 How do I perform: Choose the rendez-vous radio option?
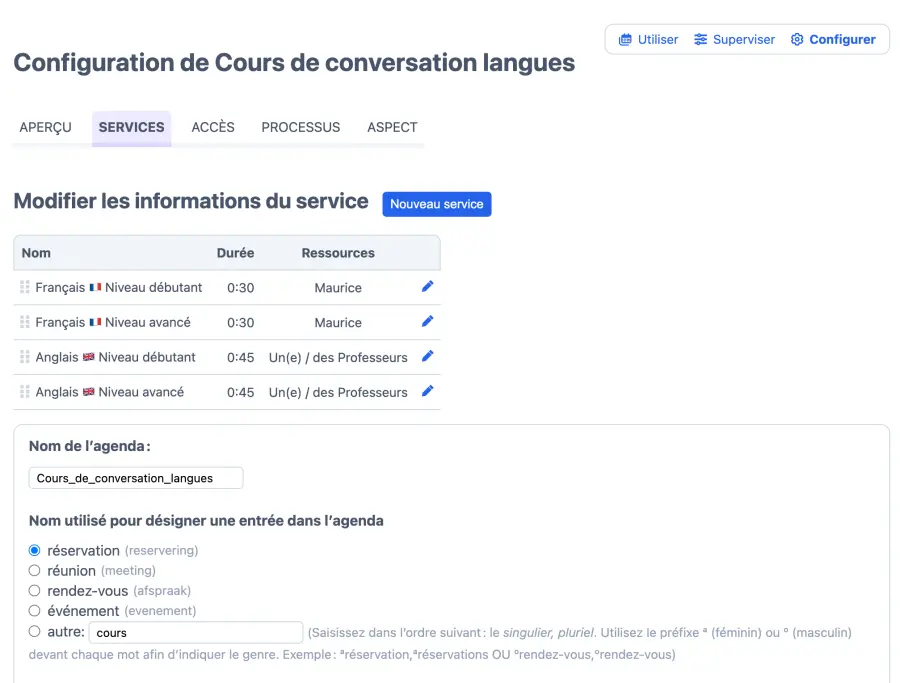tap(35, 591)
